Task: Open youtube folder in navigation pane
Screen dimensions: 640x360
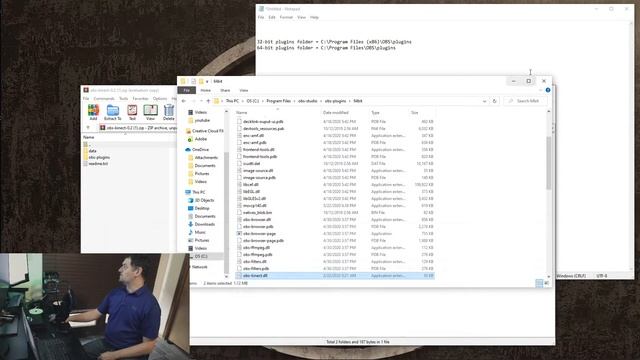Action: coord(199,120)
